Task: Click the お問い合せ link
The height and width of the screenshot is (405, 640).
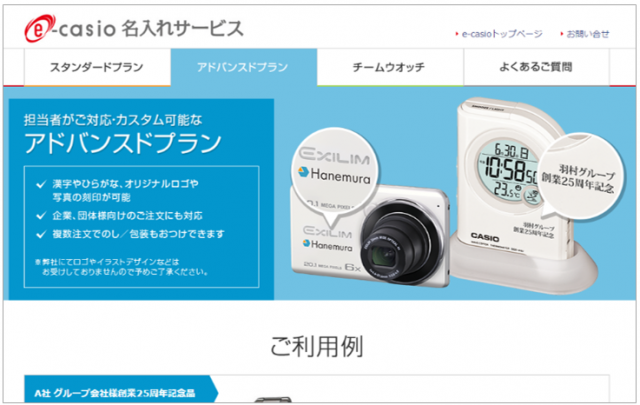Action: (x=588, y=34)
